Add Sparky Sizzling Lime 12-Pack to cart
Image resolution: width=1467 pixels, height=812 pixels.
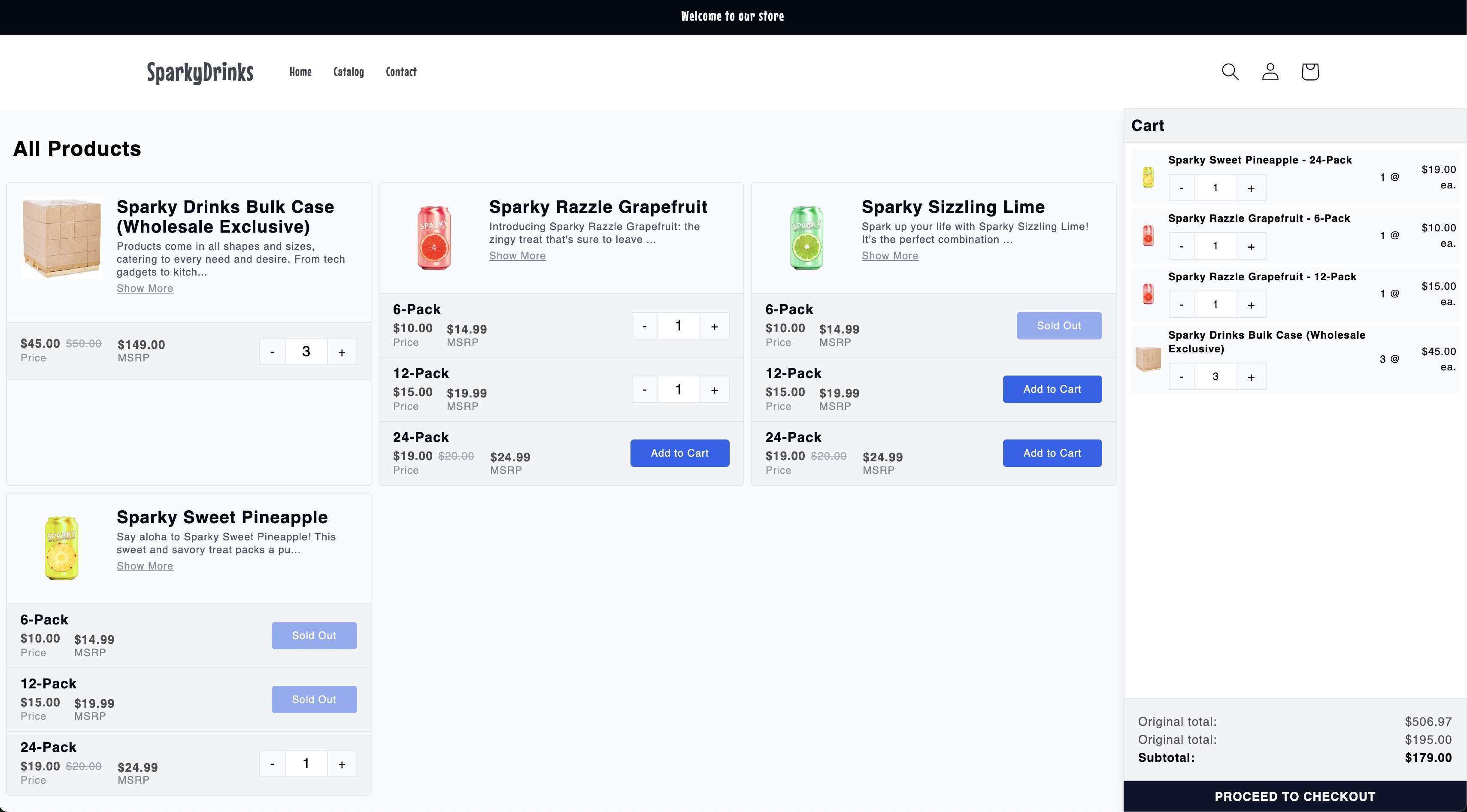pos(1052,389)
